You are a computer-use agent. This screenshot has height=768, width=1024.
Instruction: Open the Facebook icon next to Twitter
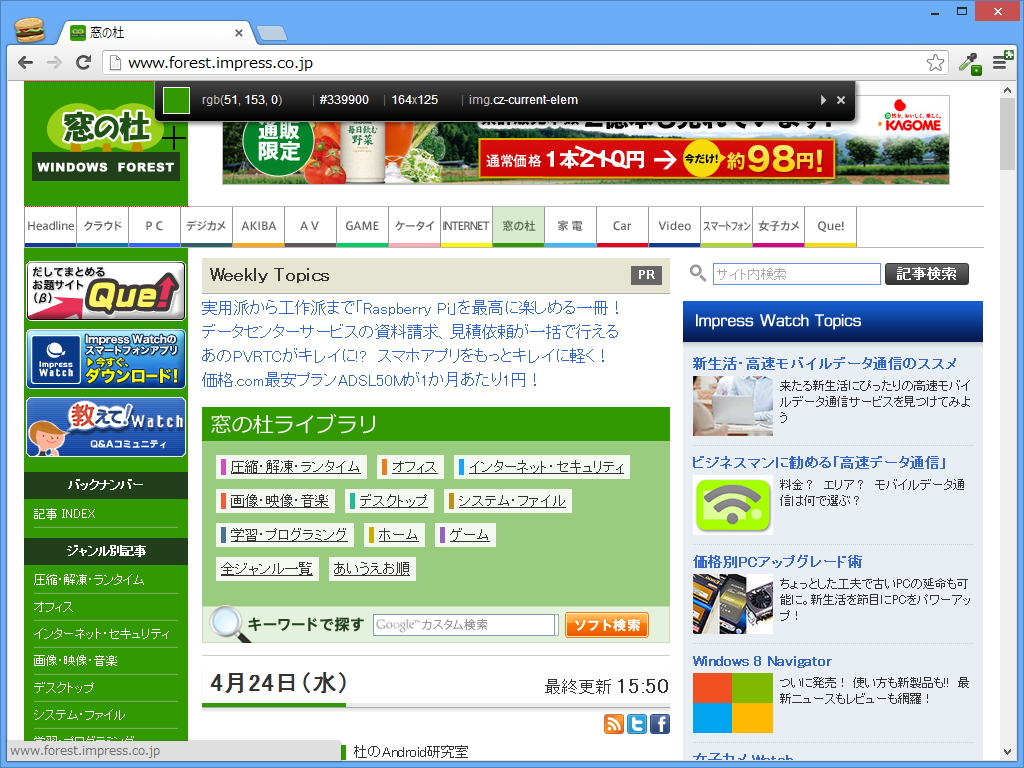[660, 724]
